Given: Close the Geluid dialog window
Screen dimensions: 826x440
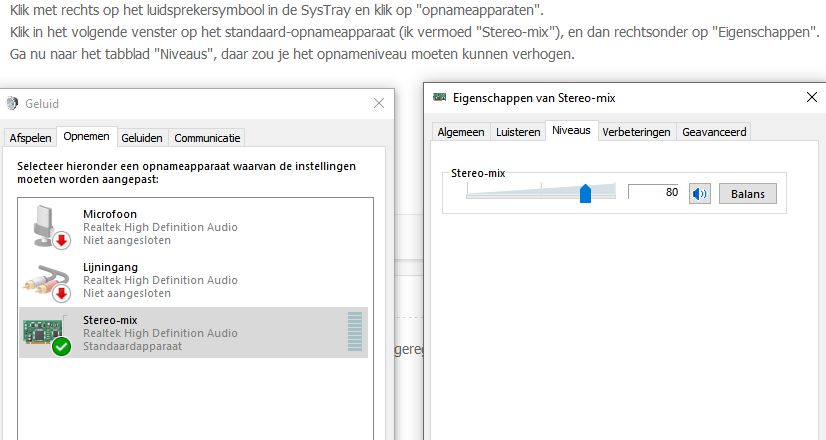Looking at the screenshot, I should tap(379, 103).
